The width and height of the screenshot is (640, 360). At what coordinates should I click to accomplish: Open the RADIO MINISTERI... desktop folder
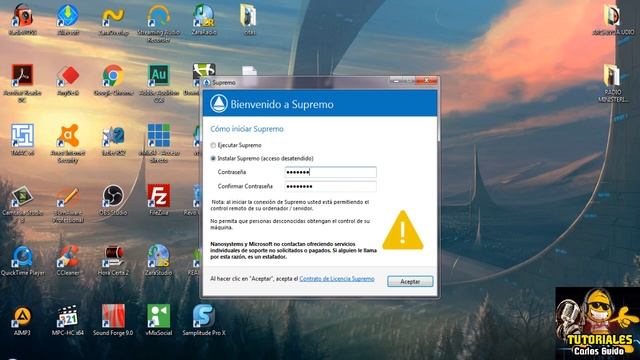tap(612, 83)
